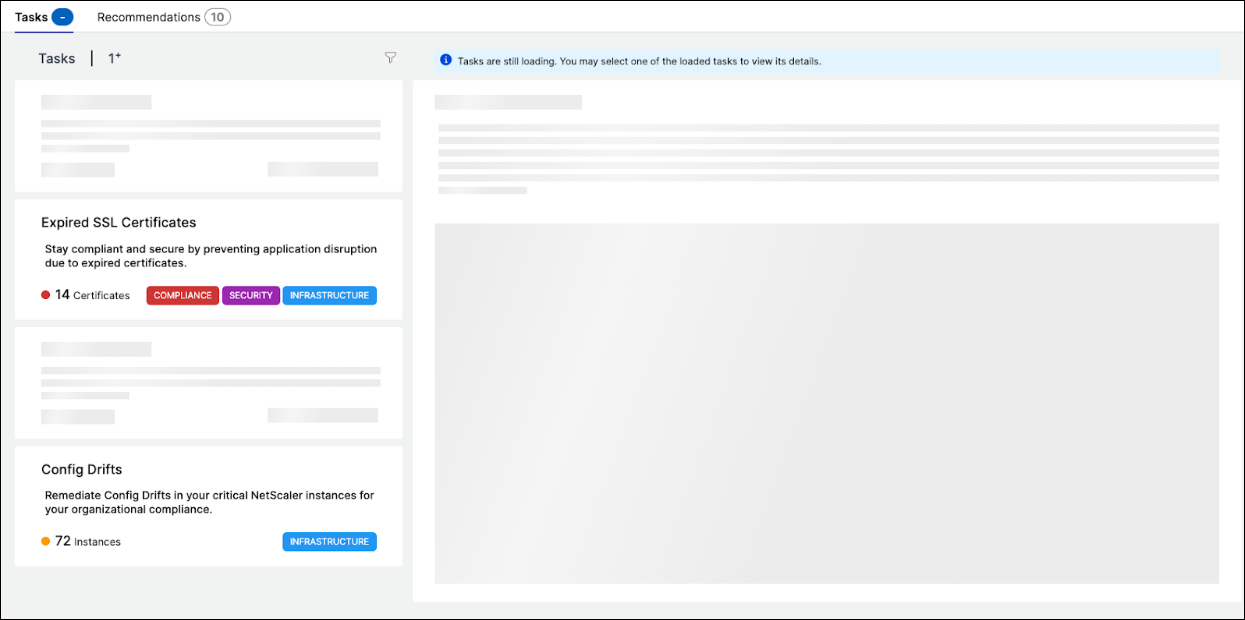The height and width of the screenshot is (620, 1245).
Task: Click the blue info icon in loading banner
Action: (x=446, y=60)
